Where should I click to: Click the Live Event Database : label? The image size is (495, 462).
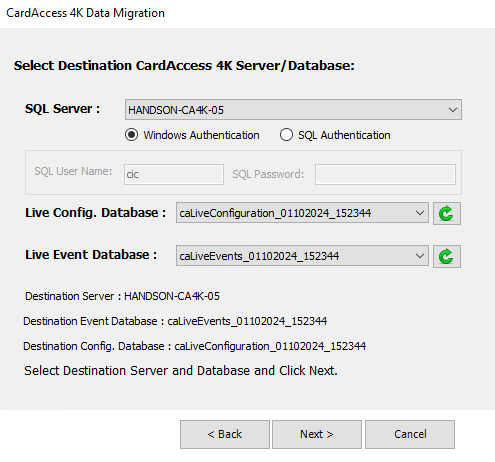tap(91, 255)
